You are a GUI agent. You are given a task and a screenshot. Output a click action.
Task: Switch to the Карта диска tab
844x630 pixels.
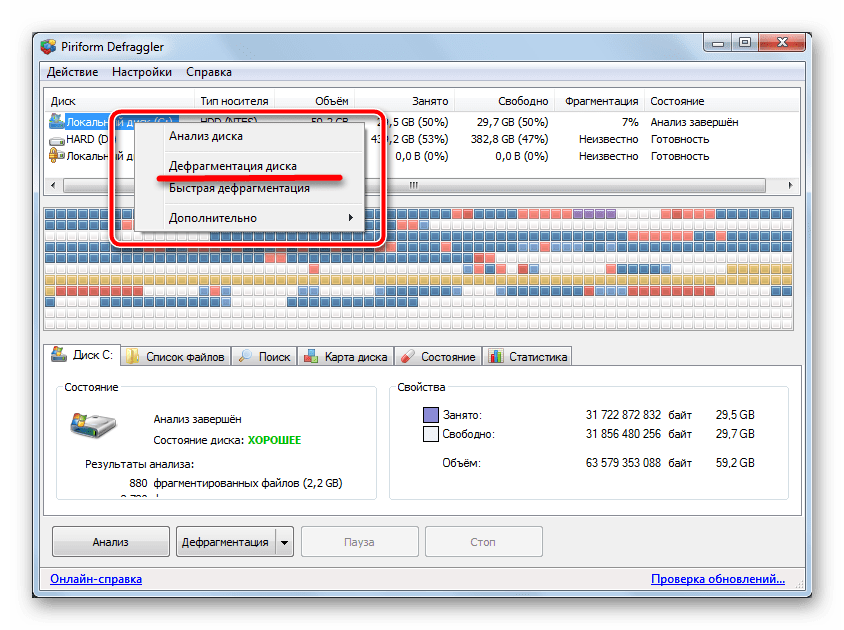pyautogui.click(x=346, y=356)
